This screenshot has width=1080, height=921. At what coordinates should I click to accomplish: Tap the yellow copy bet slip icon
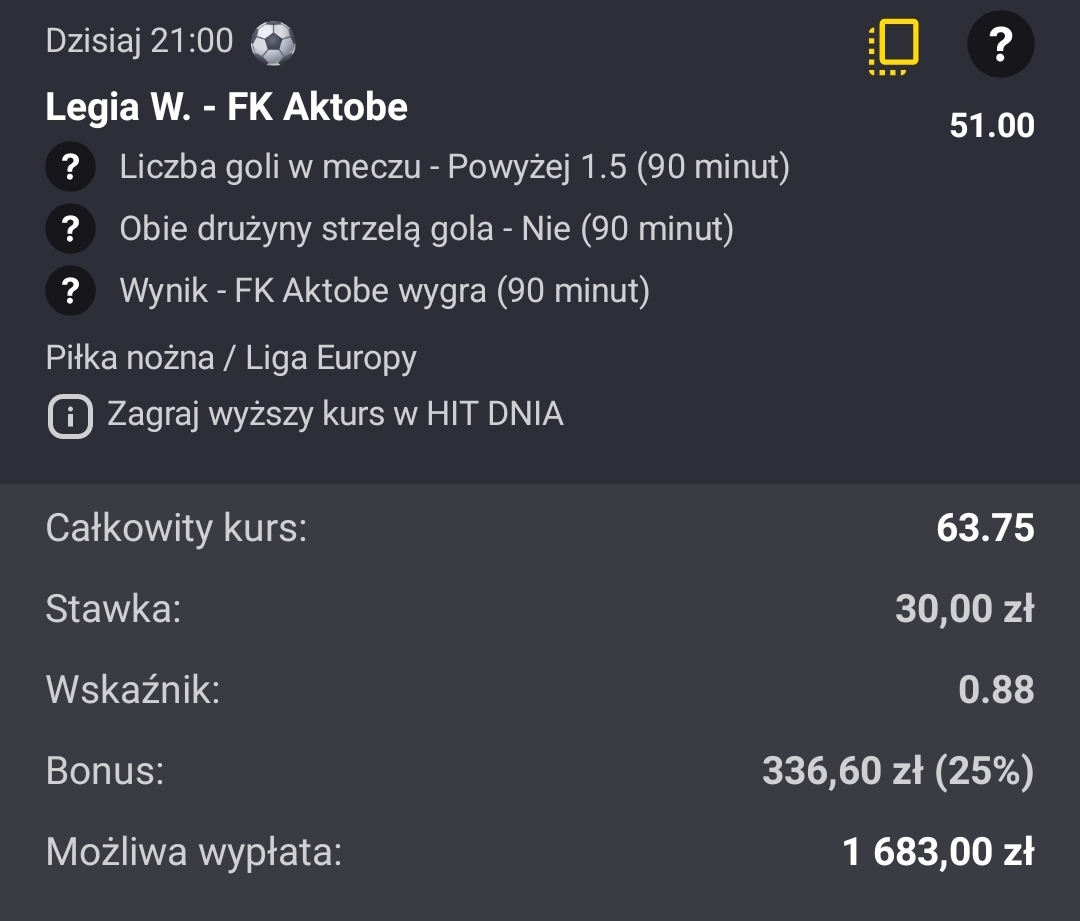(893, 46)
